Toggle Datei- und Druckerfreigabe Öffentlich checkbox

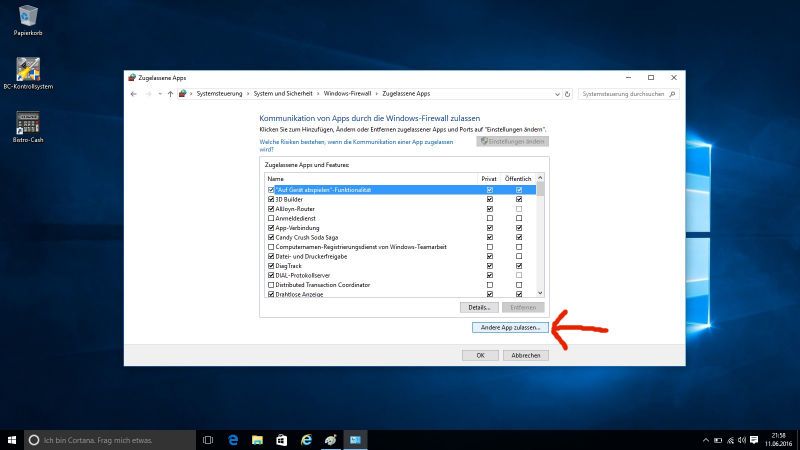tap(519, 256)
